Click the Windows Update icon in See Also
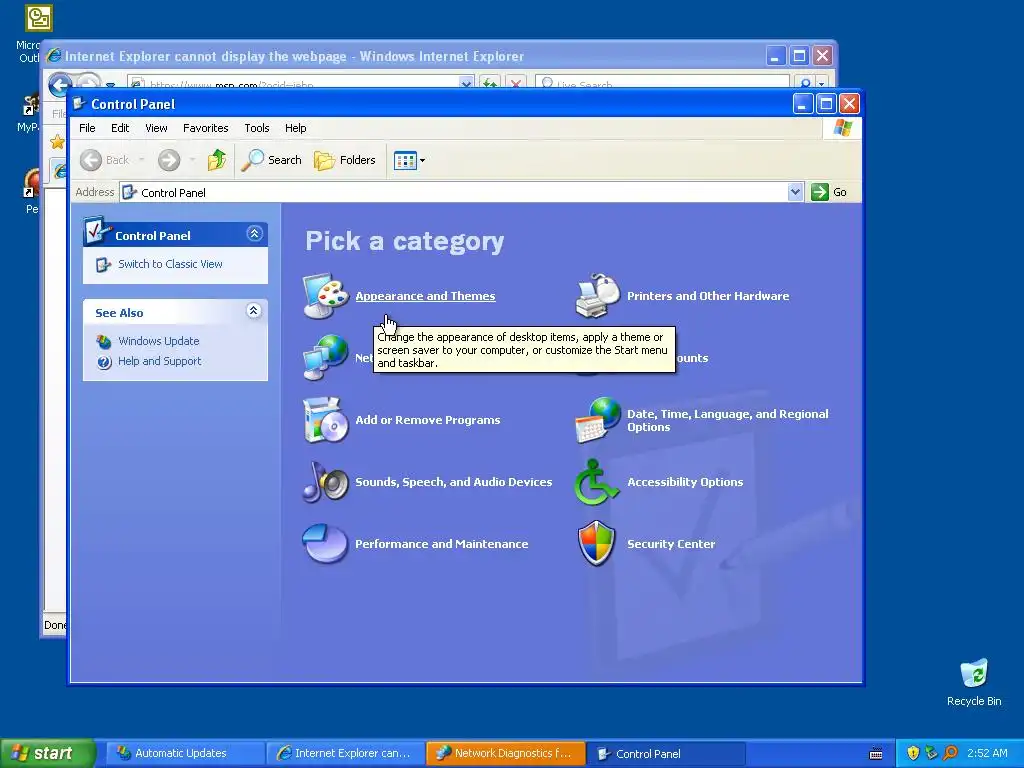This screenshot has height=768, width=1024. pyautogui.click(x=104, y=341)
